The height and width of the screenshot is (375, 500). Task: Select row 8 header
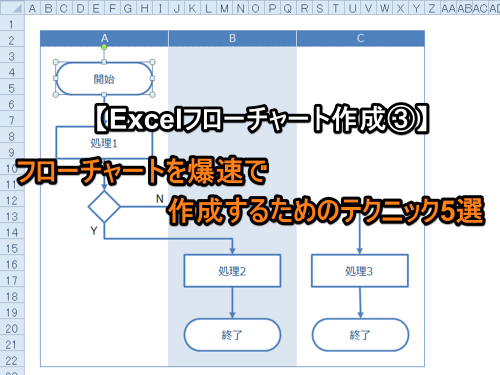pos(12,136)
